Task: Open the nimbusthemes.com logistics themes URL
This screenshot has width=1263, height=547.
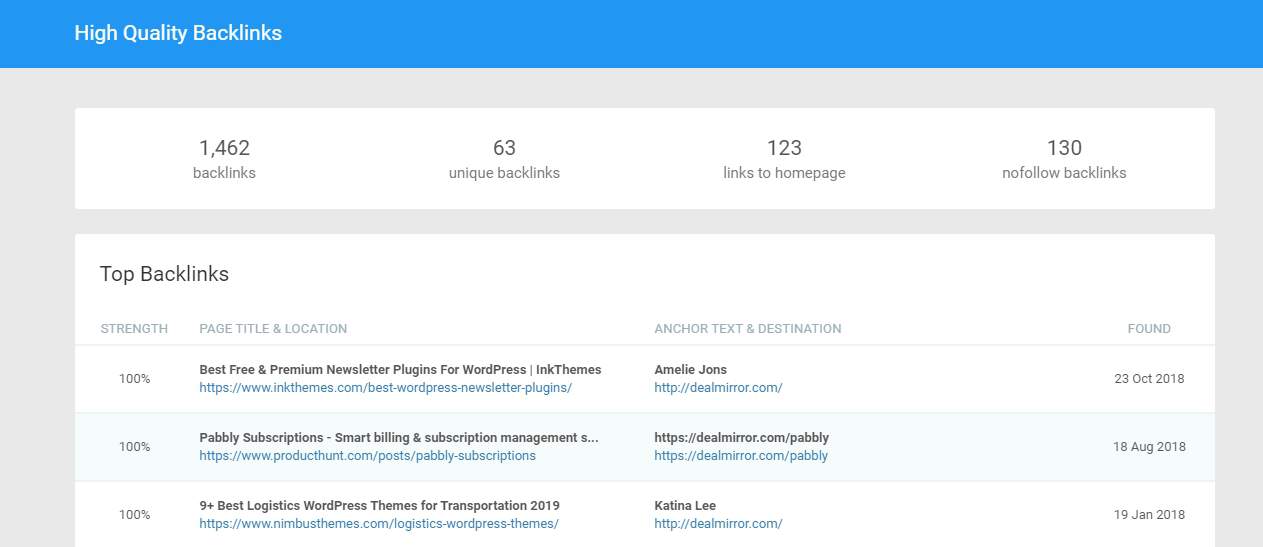Action: point(378,524)
